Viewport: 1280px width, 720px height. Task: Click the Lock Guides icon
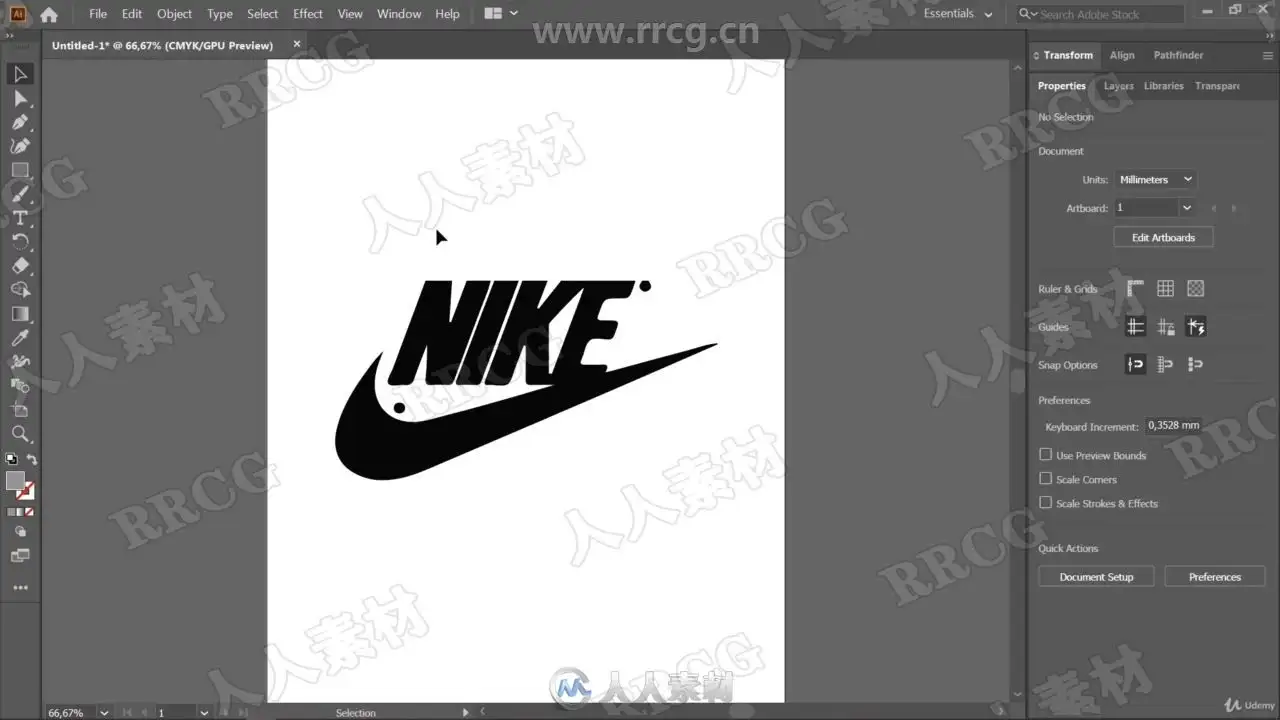coord(1166,327)
